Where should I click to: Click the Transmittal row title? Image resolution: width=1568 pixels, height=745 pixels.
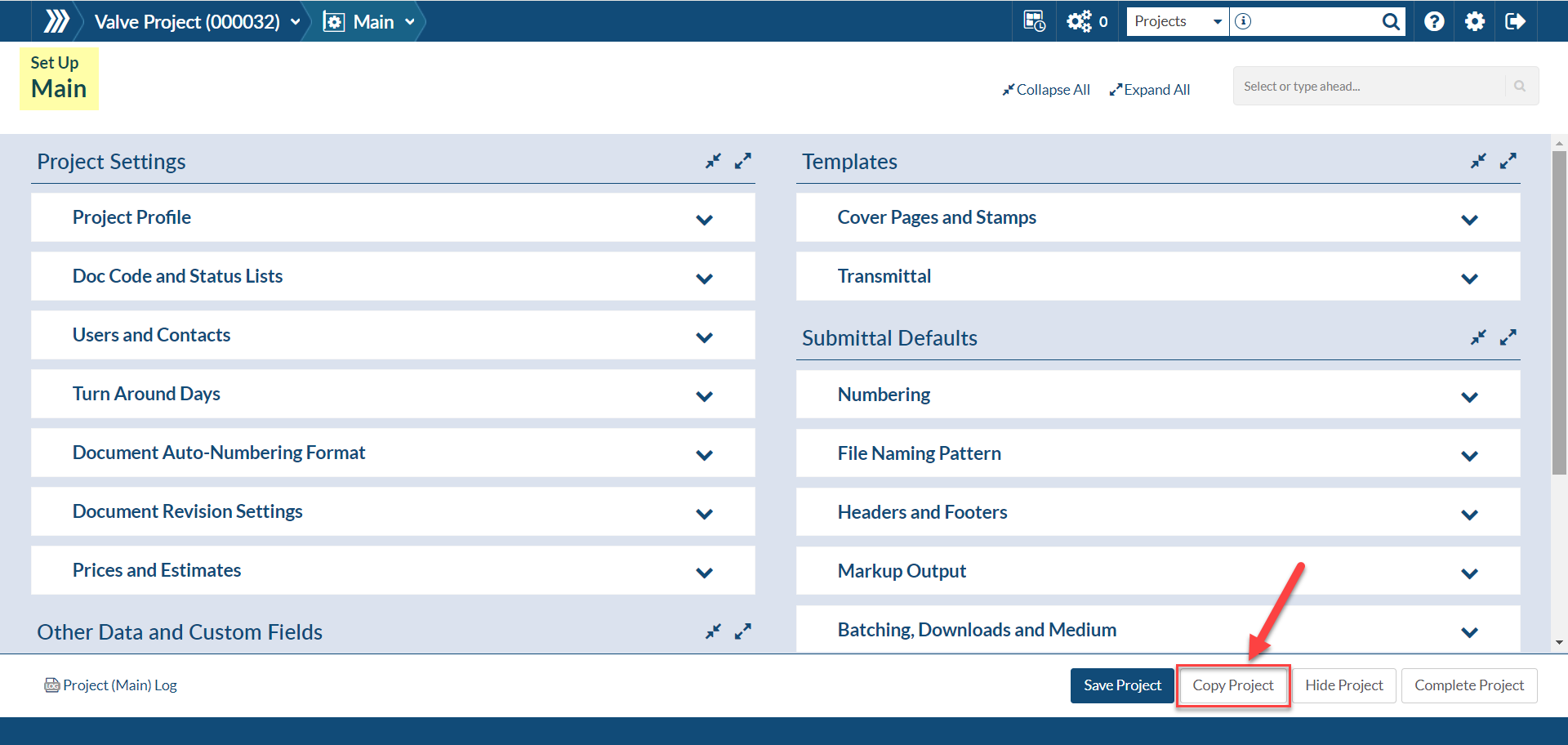tap(884, 276)
